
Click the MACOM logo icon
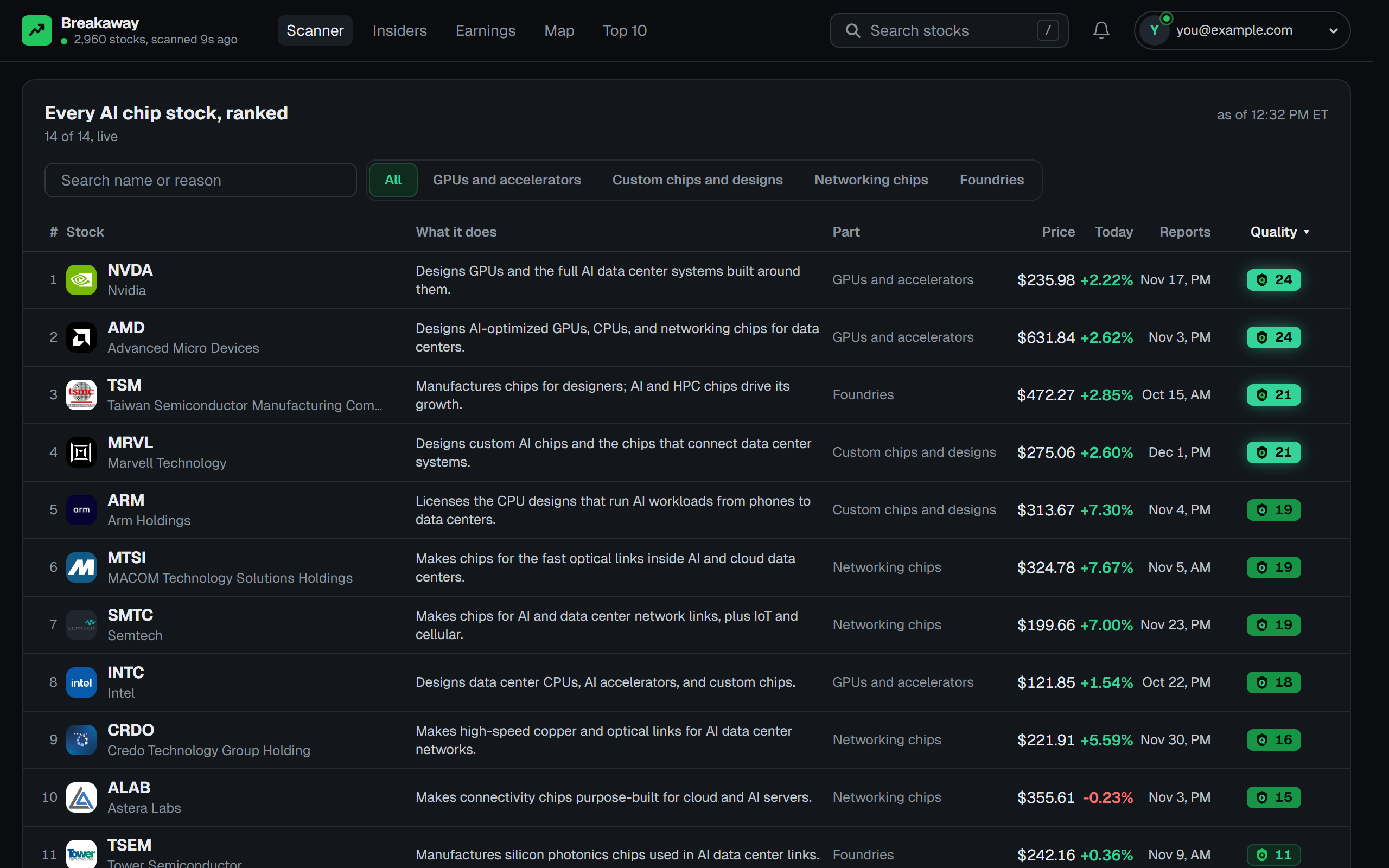click(x=81, y=567)
